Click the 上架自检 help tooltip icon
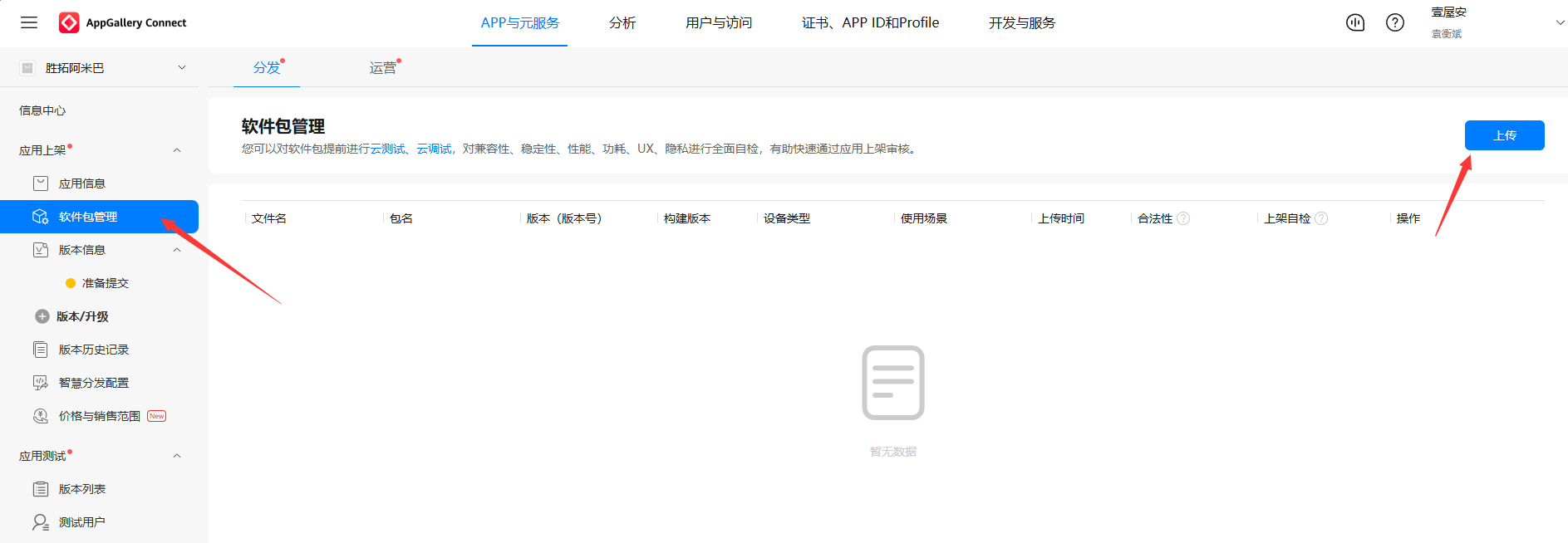The image size is (1568, 543). pos(1321,218)
